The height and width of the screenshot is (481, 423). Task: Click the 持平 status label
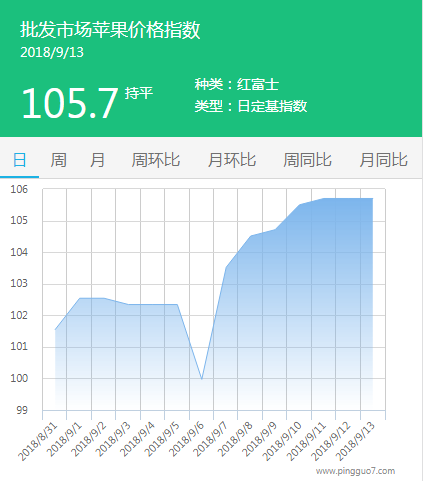pos(139,93)
